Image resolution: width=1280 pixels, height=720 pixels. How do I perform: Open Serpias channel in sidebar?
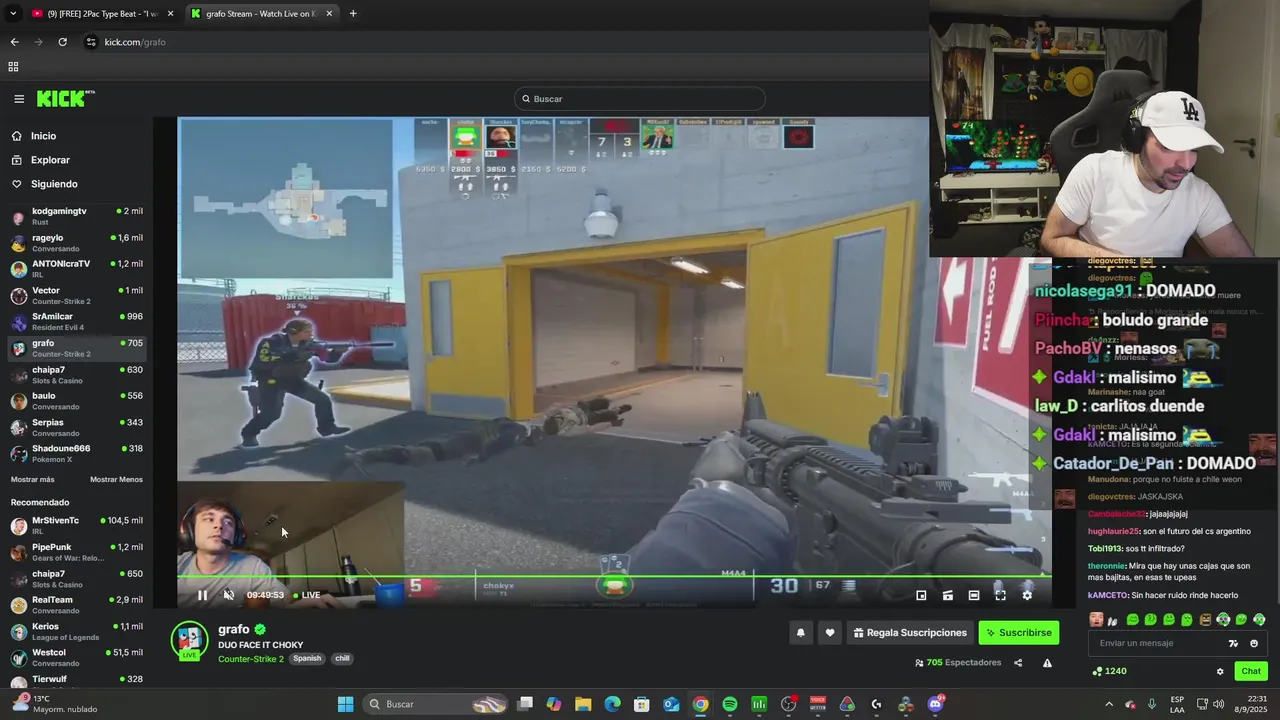[76, 427]
